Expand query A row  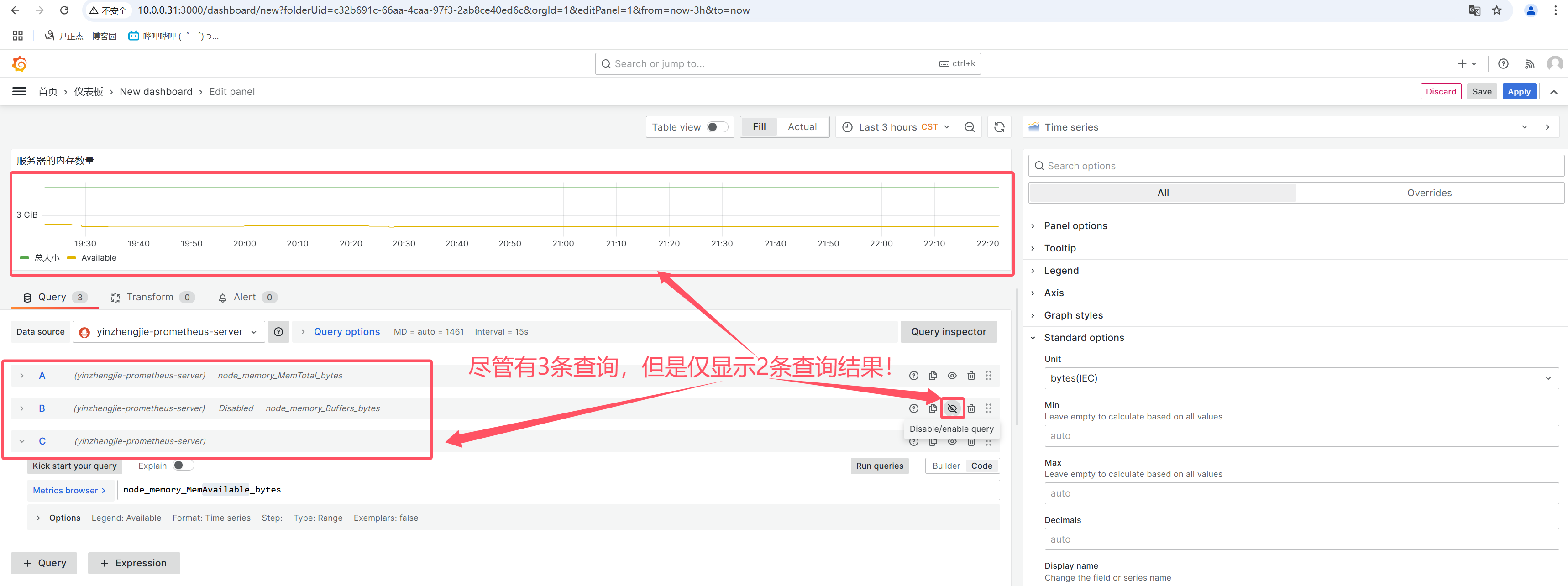click(22, 376)
